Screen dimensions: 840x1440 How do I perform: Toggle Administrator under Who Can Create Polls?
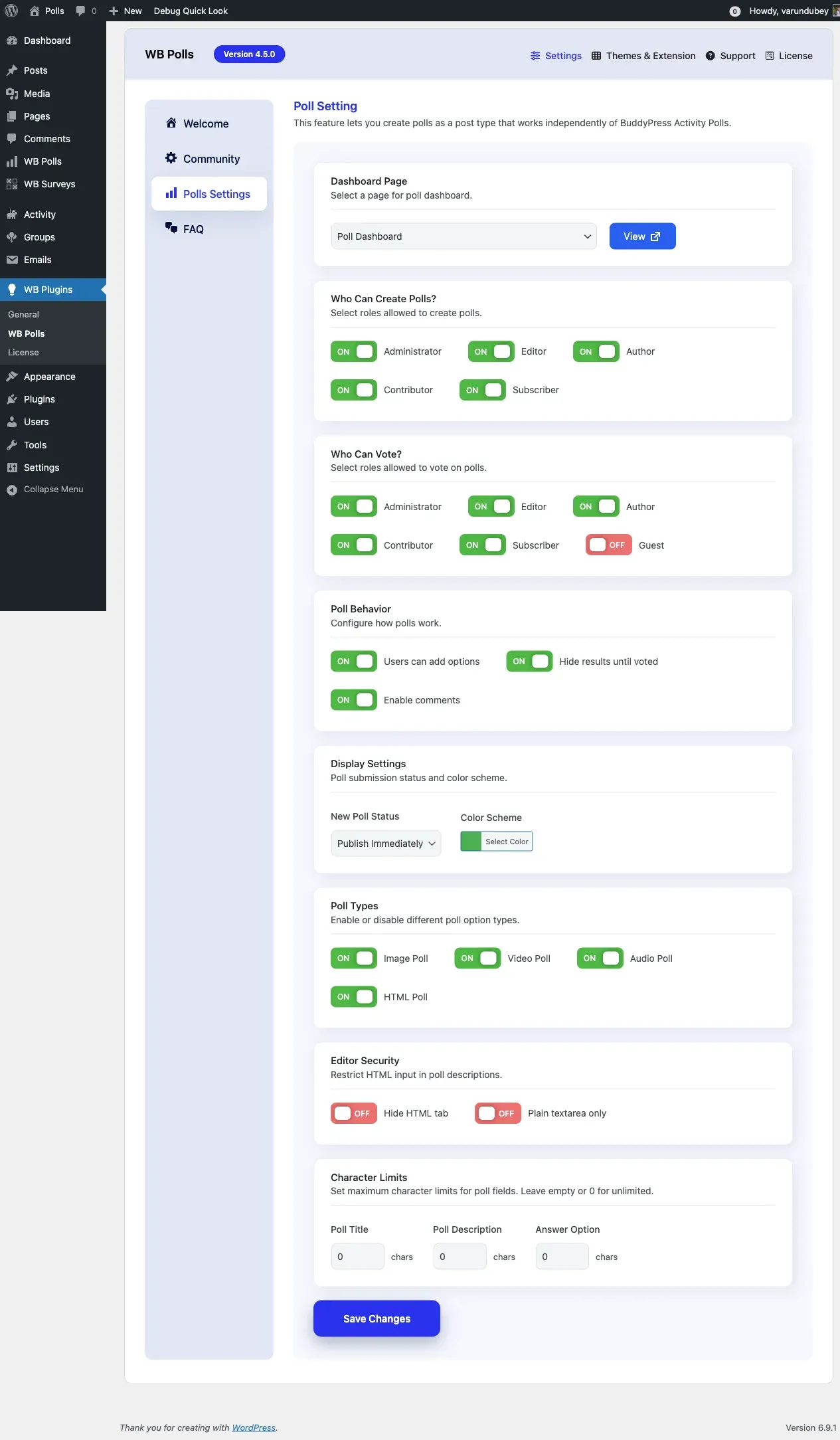[354, 351]
